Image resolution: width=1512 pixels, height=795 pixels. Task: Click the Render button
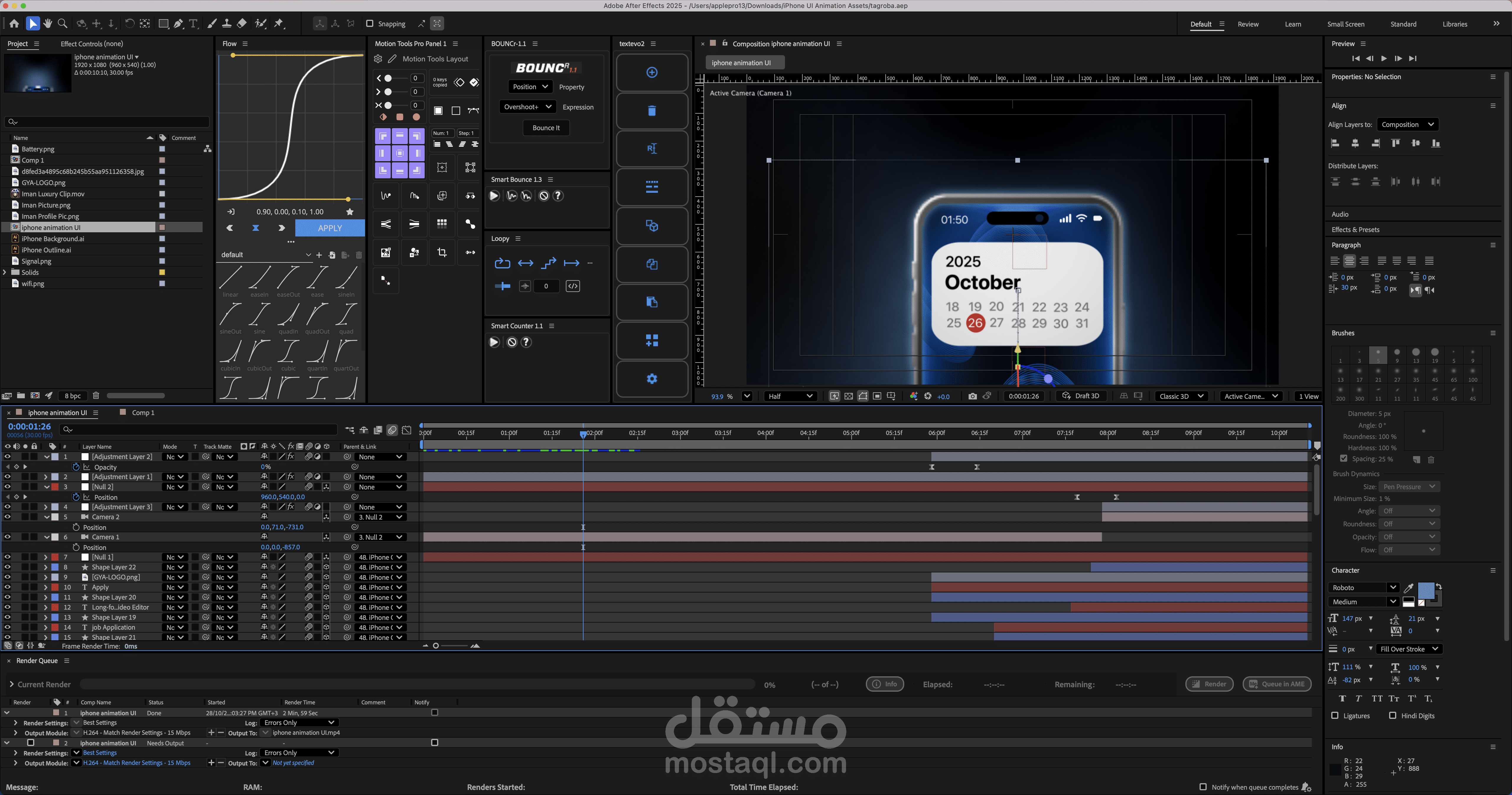point(1209,684)
